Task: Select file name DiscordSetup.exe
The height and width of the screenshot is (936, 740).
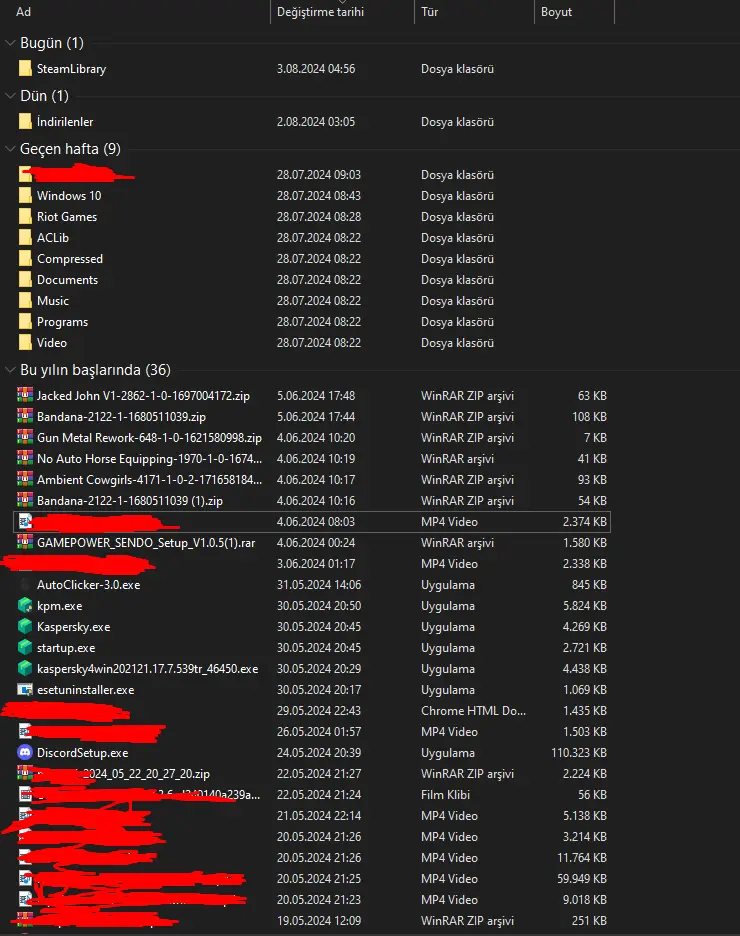Action: coord(82,753)
